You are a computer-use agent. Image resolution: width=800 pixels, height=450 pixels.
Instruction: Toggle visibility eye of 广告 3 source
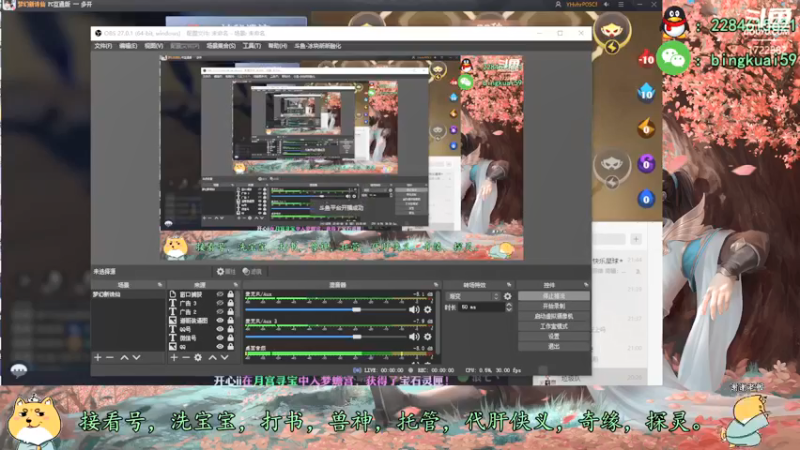pyautogui.click(x=220, y=303)
